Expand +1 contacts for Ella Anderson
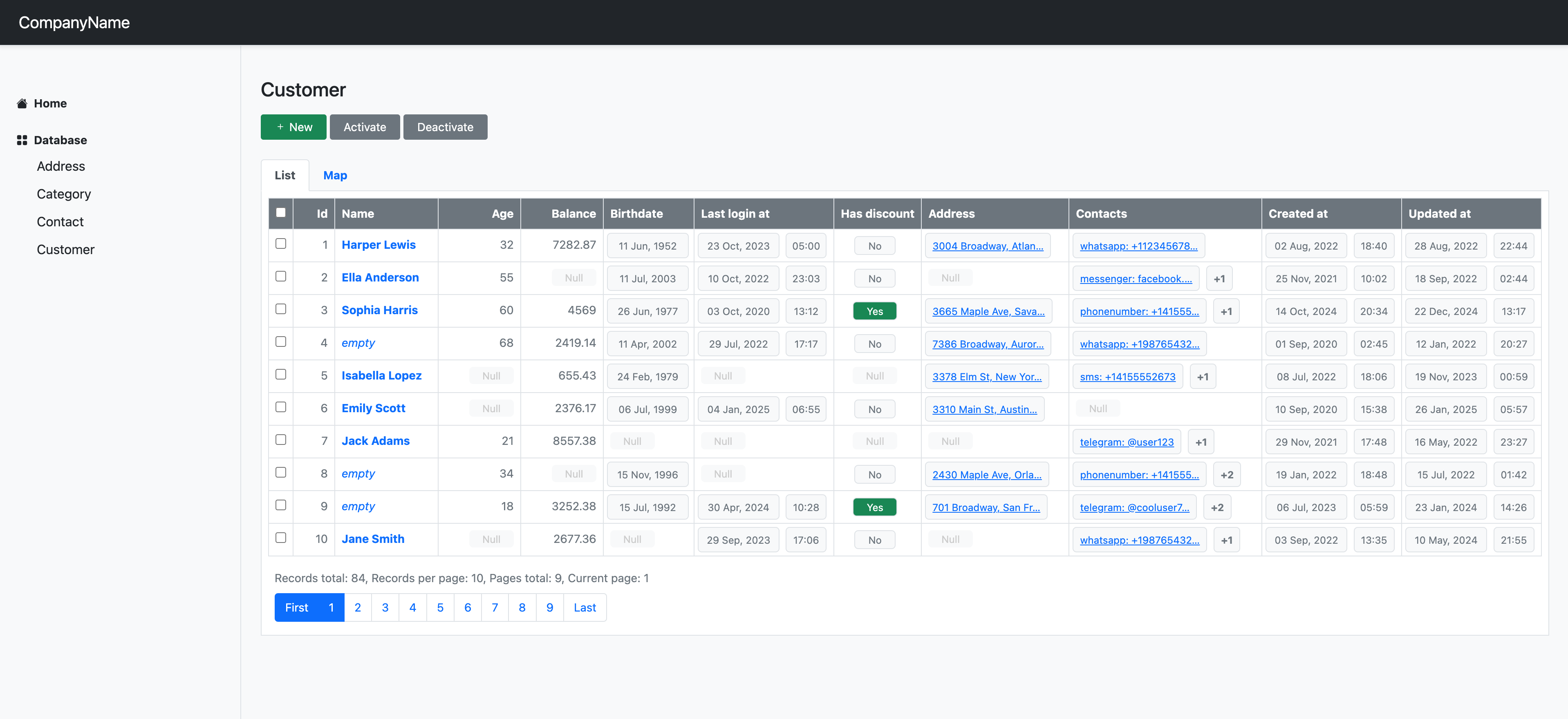This screenshot has height=719, width=1568. click(1219, 279)
